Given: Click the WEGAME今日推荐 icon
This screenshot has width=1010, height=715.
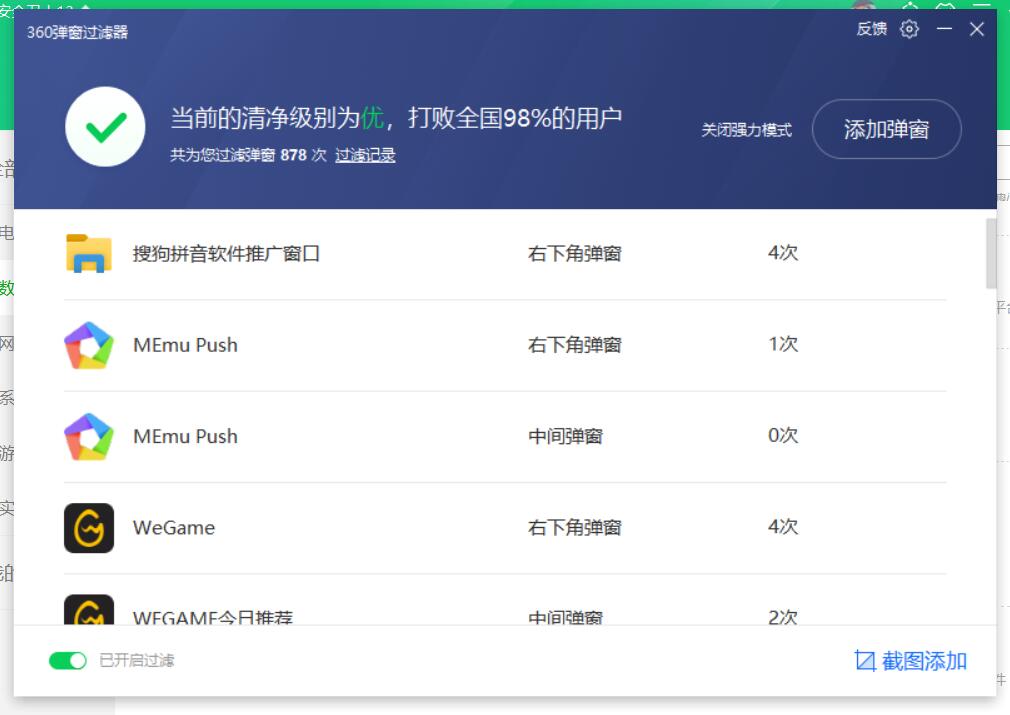Looking at the screenshot, I should [x=90, y=611].
